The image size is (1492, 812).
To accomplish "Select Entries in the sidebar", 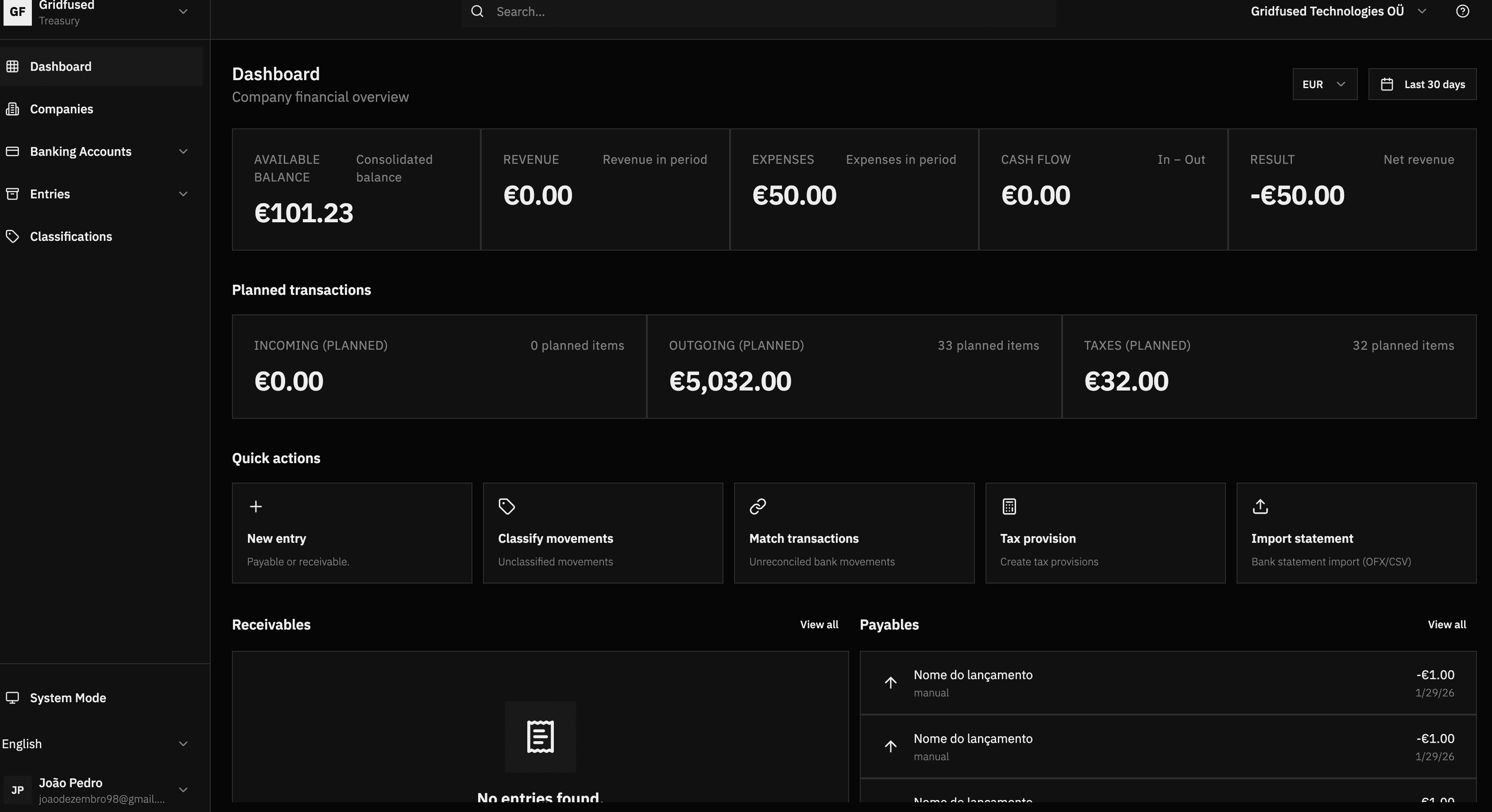I will (x=50, y=193).
